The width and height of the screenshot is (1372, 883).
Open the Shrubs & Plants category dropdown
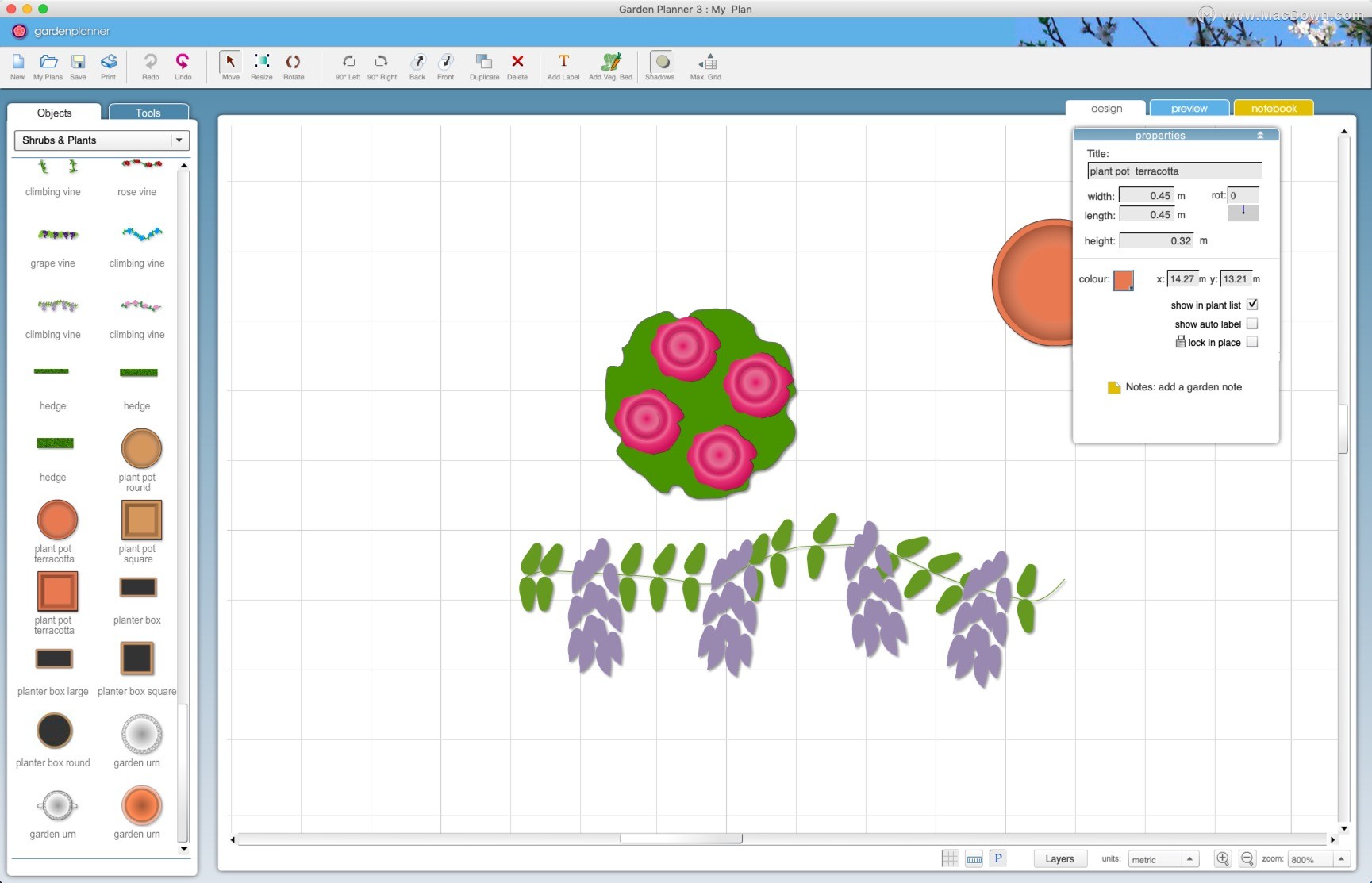coord(181,140)
